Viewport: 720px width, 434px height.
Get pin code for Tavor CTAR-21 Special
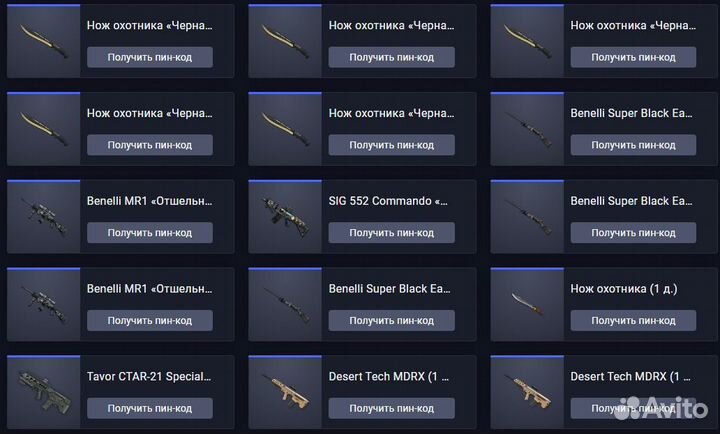coord(150,408)
